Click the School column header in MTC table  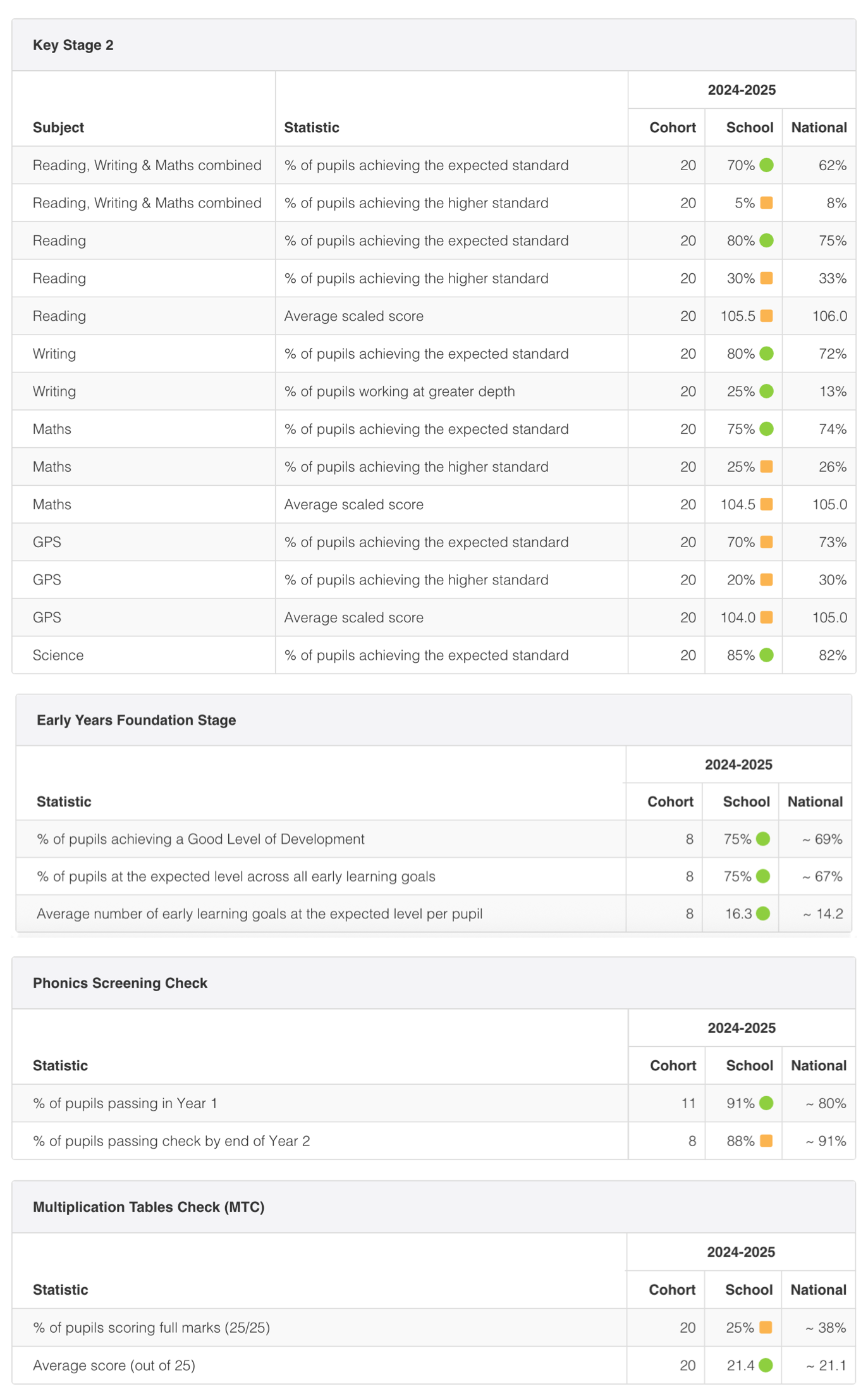pos(749,1290)
